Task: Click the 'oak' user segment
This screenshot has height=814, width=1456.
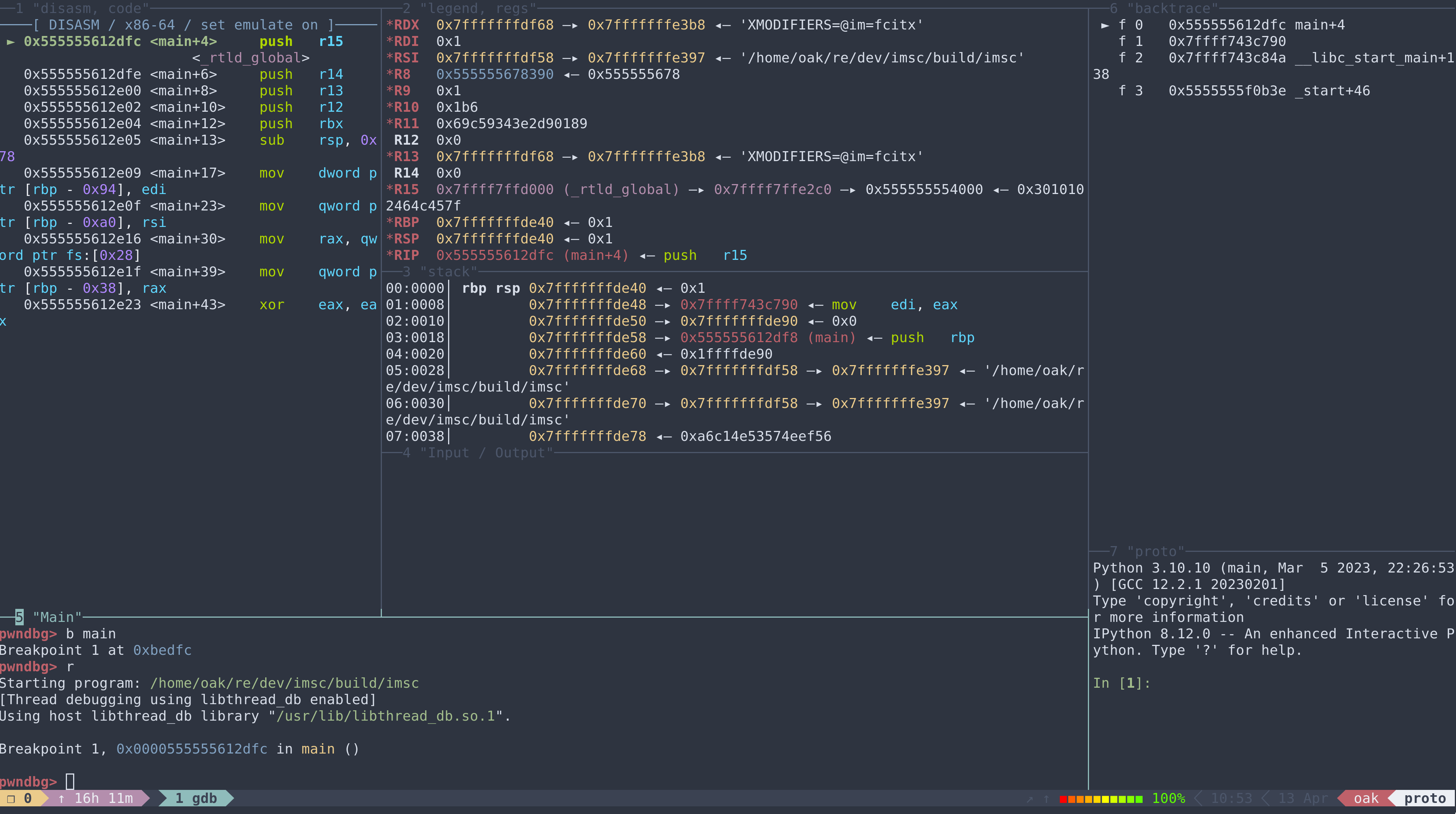Action: [x=1366, y=798]
